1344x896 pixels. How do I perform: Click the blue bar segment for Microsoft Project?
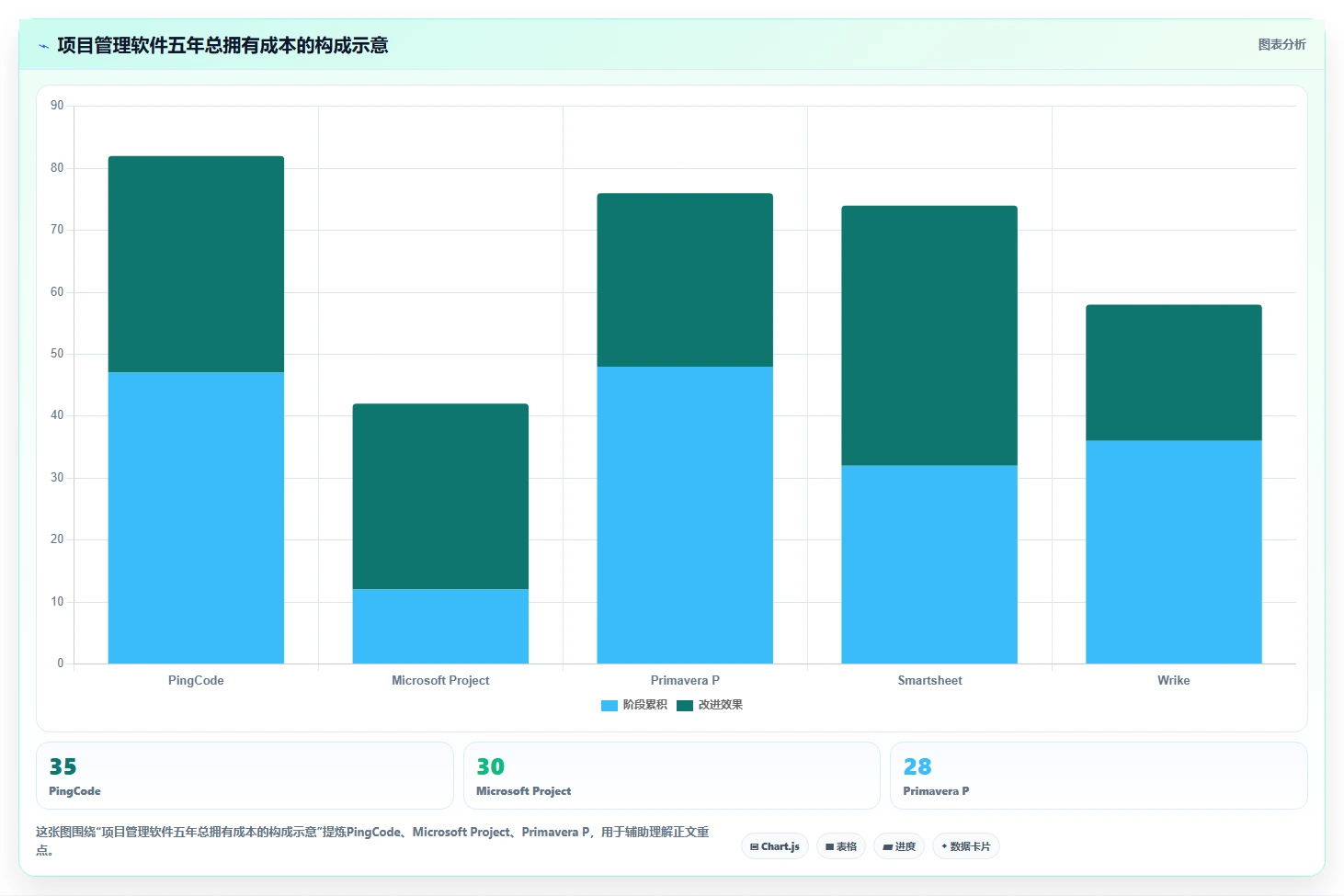440,626
